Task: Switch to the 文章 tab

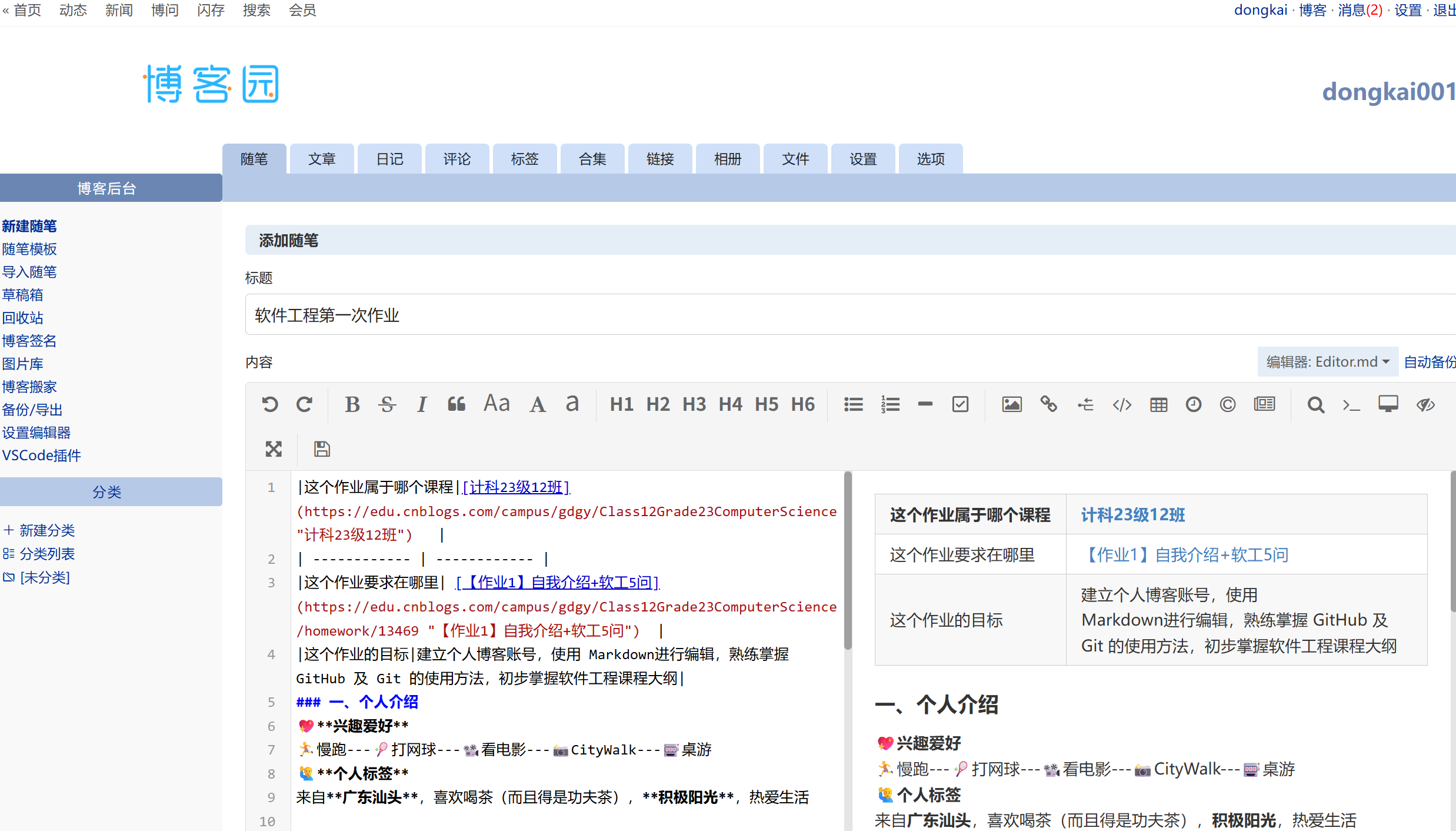Action: 322,159
